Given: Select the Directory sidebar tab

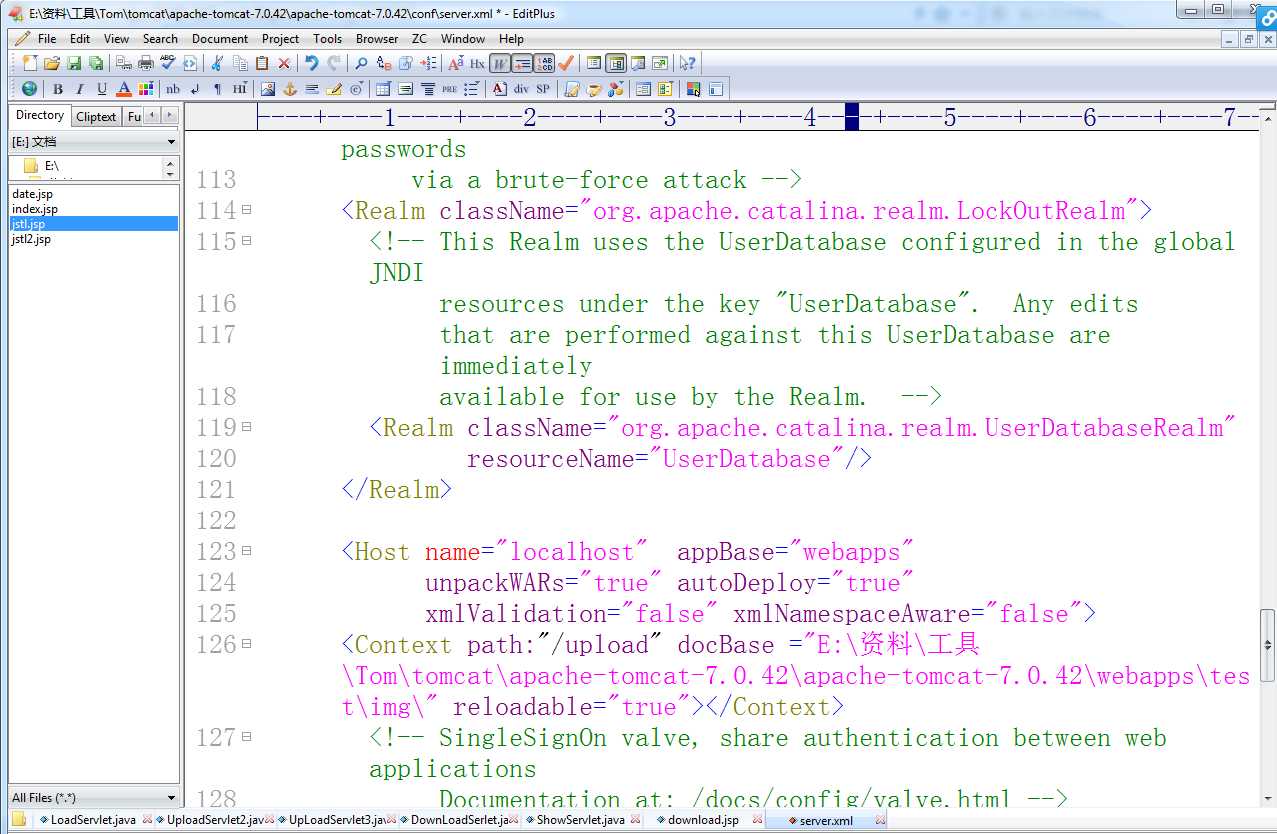Looking at the screenshot, I should pos(40,115).
